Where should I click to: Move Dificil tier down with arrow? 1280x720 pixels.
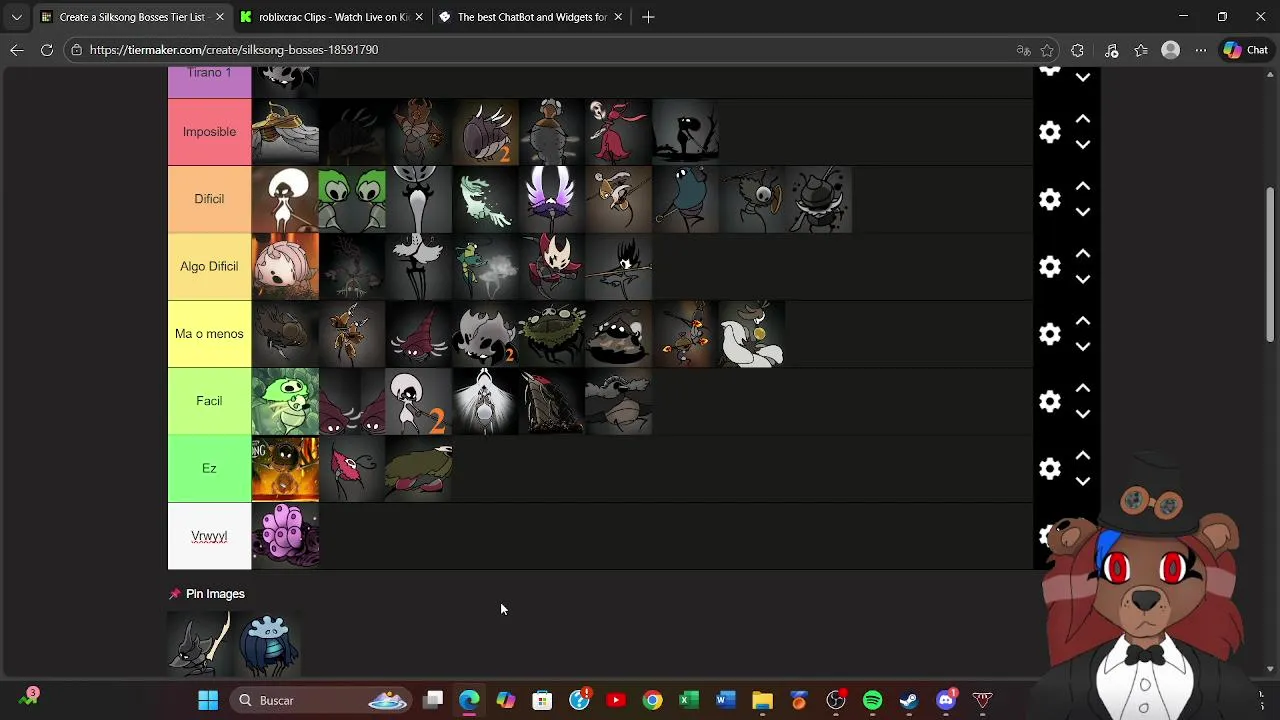coord(1082,212)
